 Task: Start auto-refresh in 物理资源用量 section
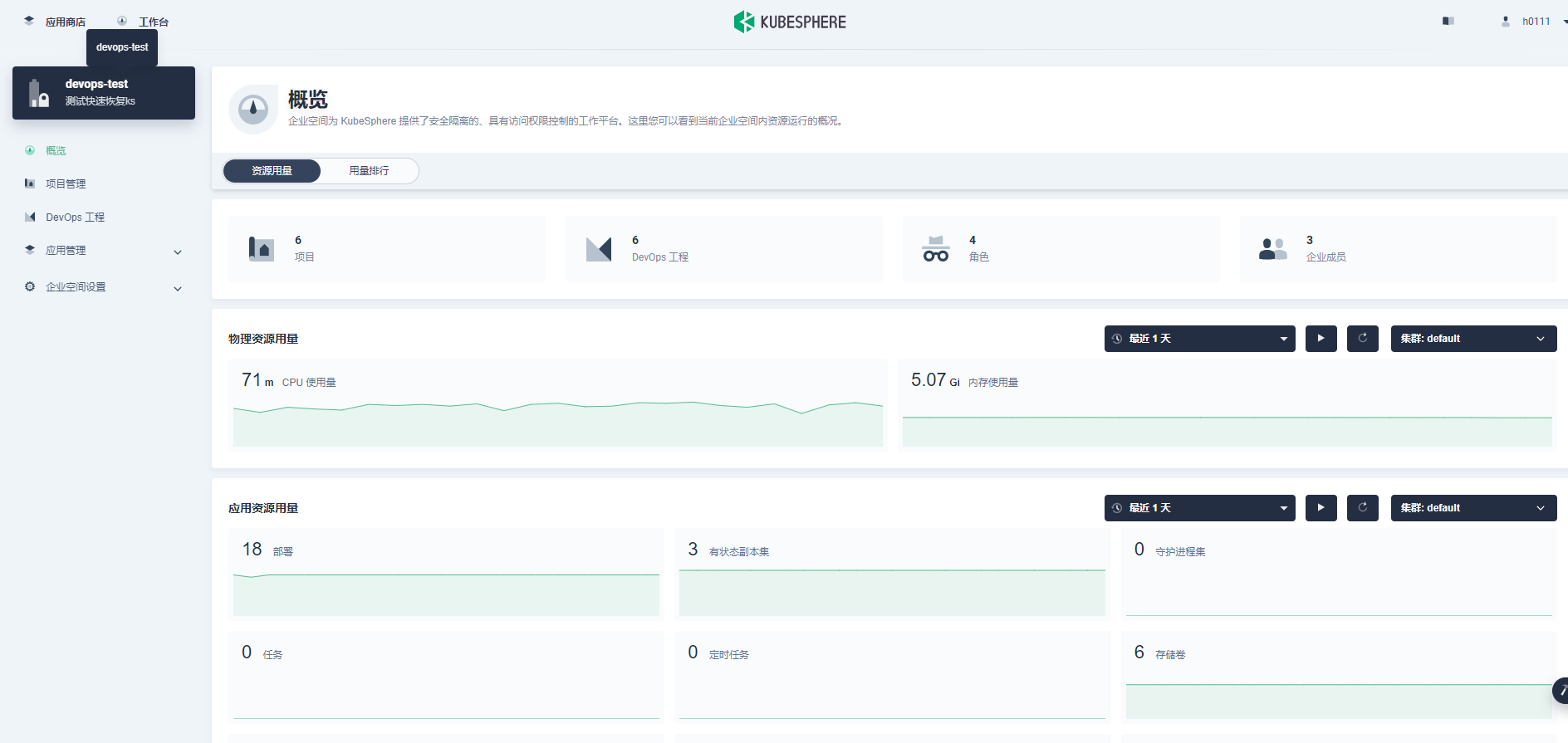[x=1321, y=339]
